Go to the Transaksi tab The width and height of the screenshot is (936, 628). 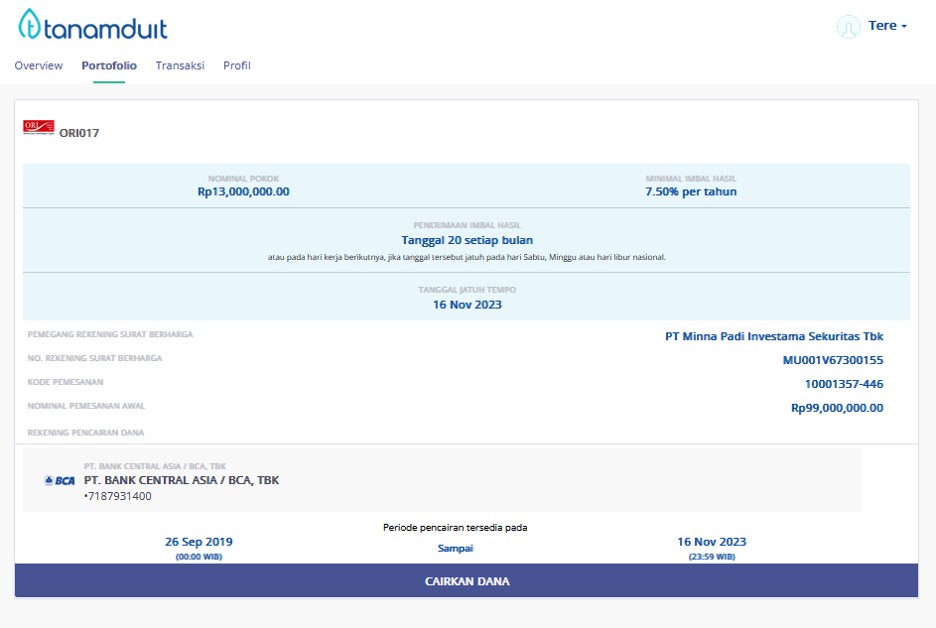point(180,66)
